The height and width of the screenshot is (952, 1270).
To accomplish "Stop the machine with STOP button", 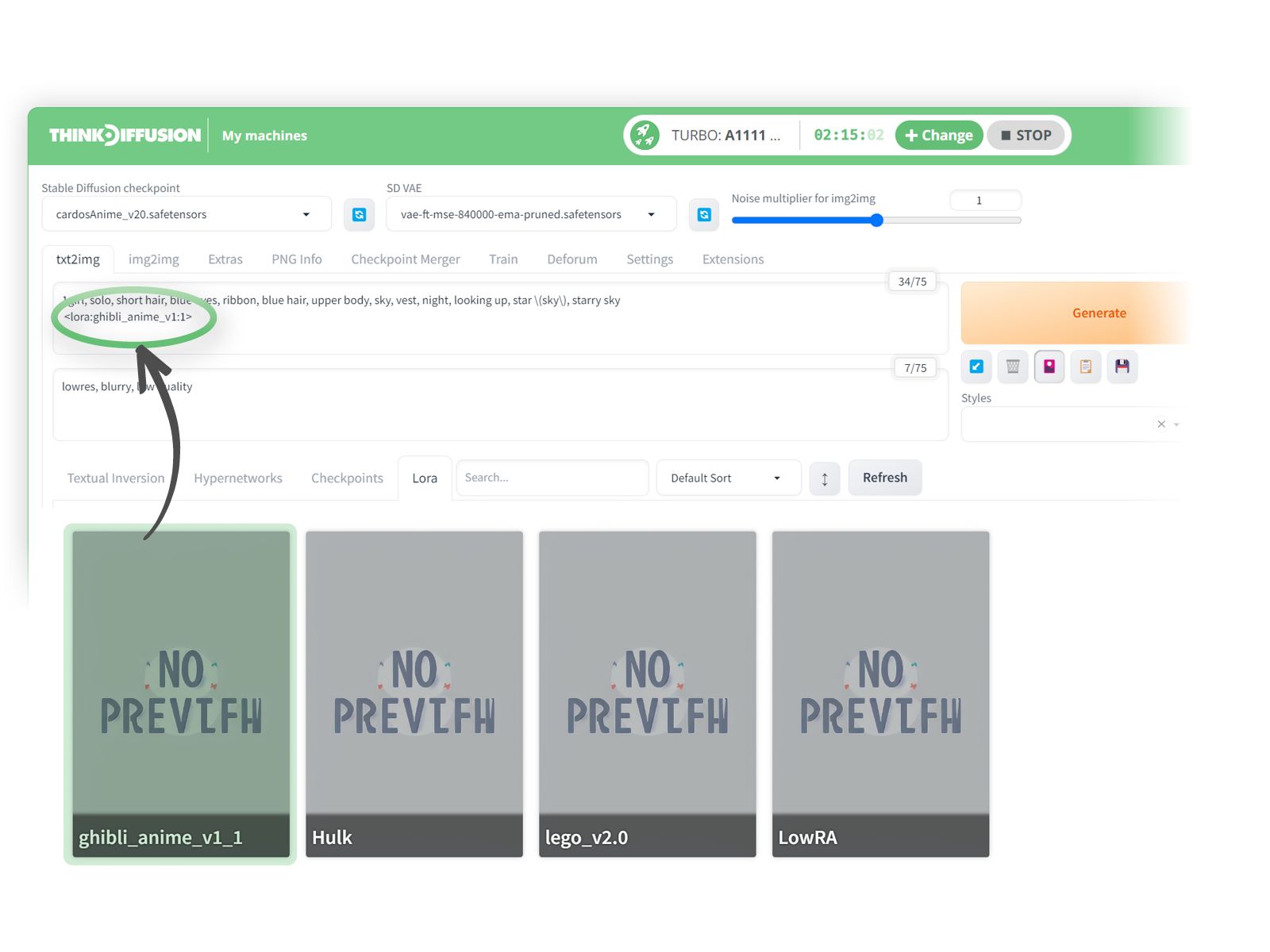I will 1026,136.
